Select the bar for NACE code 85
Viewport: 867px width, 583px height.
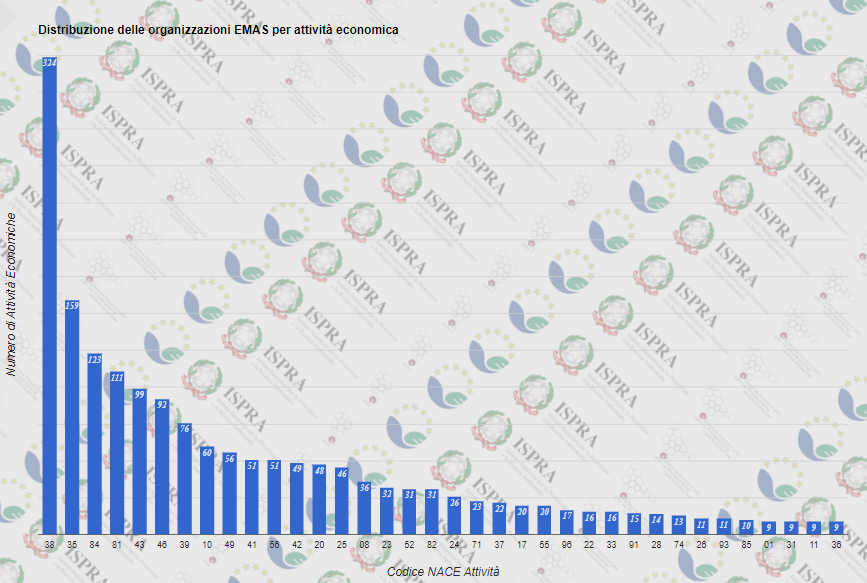(x=746, y=527)
